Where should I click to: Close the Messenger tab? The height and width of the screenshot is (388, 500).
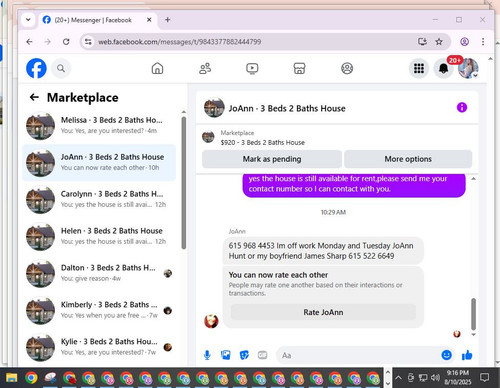[x=149, y=20]
